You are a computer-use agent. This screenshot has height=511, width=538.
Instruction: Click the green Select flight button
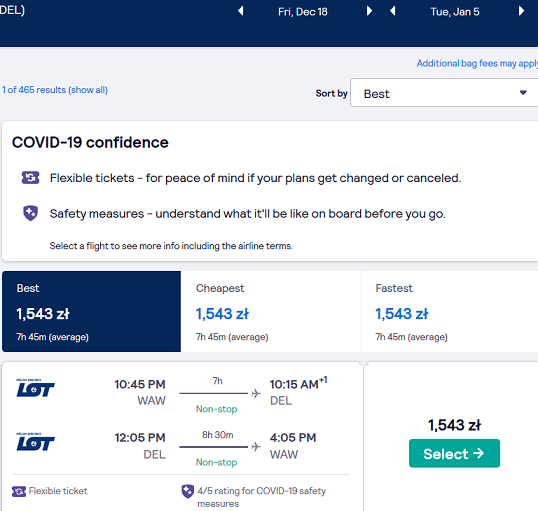454,453
